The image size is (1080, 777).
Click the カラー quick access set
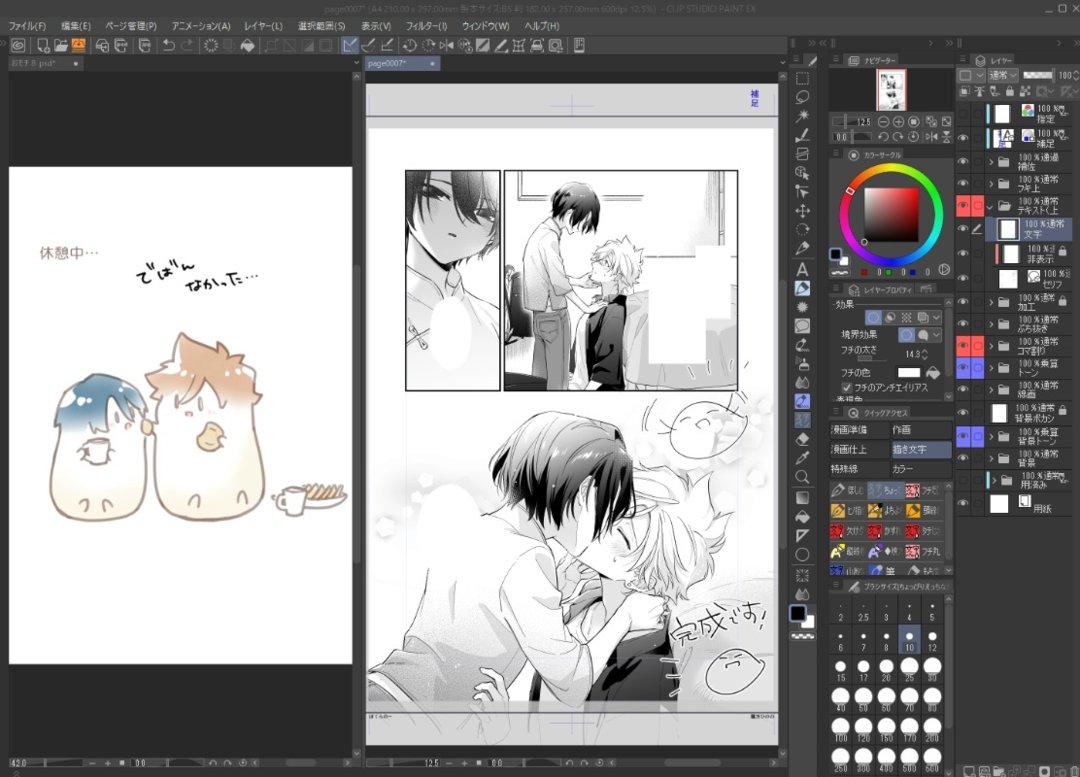click(x=921, y=469)
